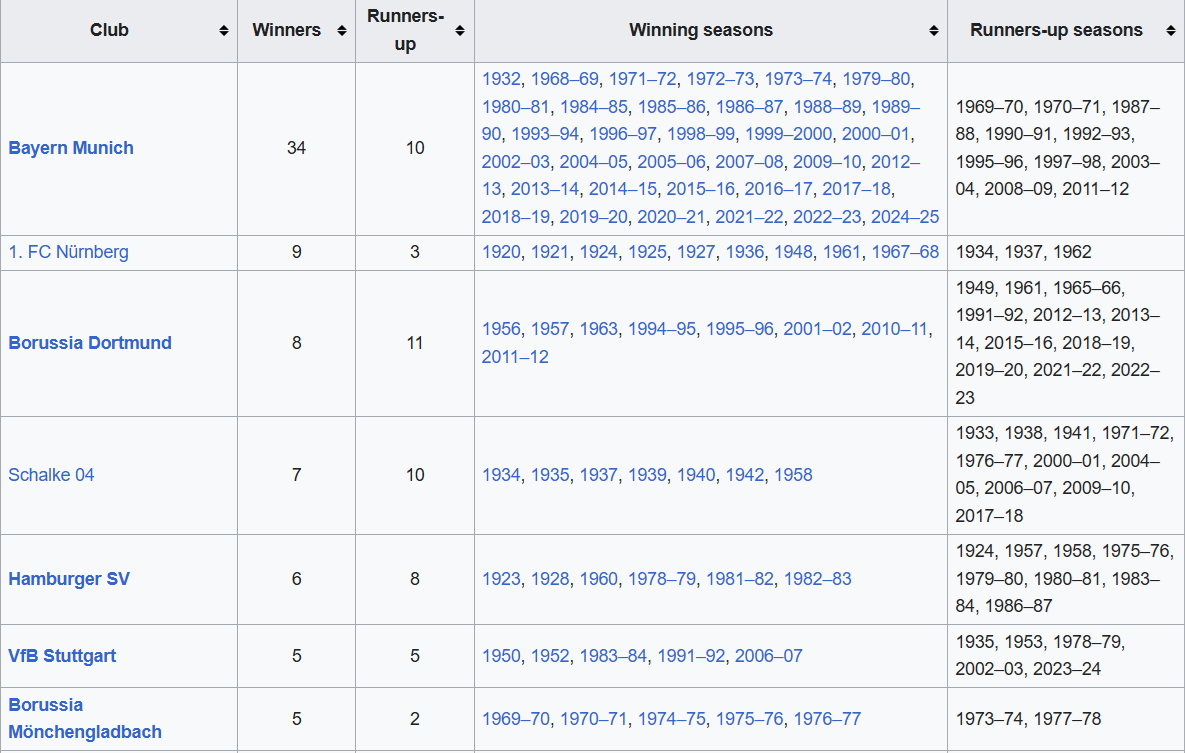The height and width of the screenshot is (753, 1185).
Task: Open Hamburger SV's 1960 season link
Action: tap(599, 579)
